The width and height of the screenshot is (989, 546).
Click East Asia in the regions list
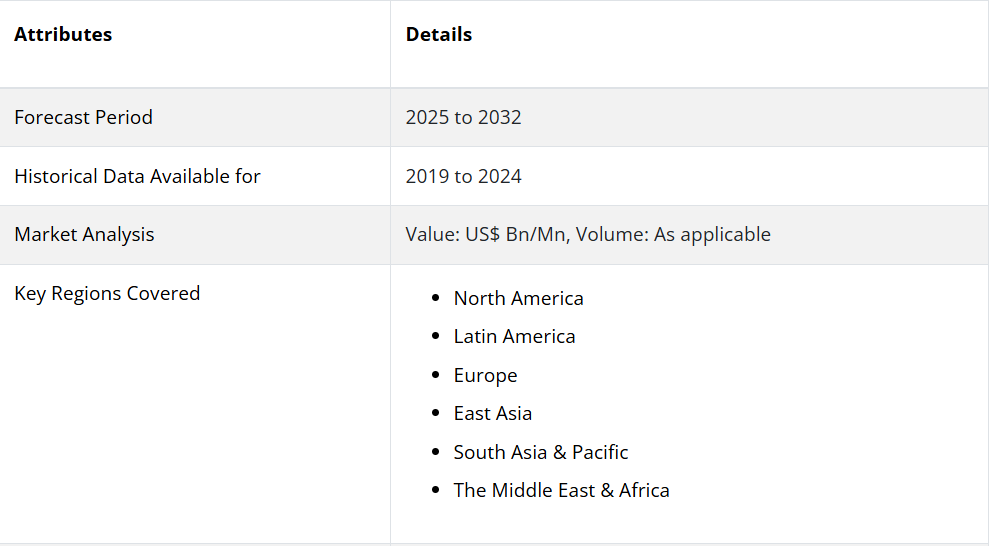pos(492,414)
